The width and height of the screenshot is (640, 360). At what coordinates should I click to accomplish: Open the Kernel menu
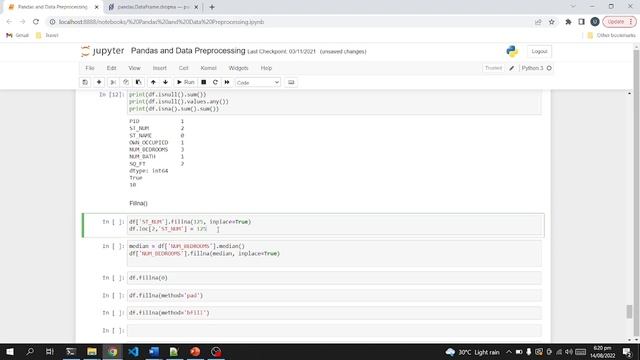(x=208, y=68)
